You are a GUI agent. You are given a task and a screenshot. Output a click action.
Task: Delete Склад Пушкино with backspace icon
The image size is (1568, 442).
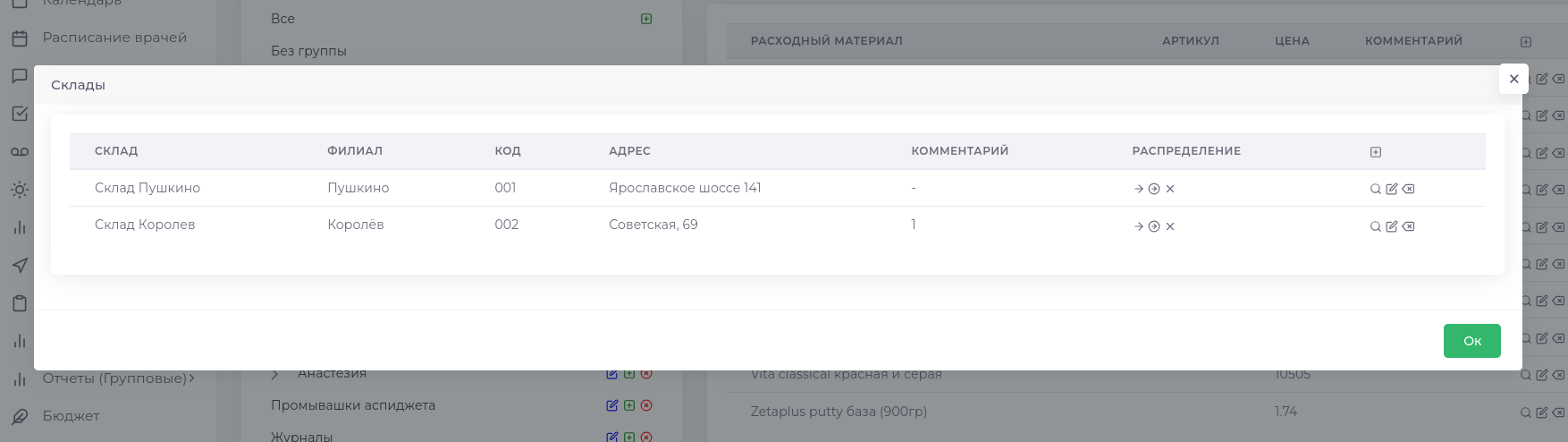pyautogui.click(x=1408, y=189)
